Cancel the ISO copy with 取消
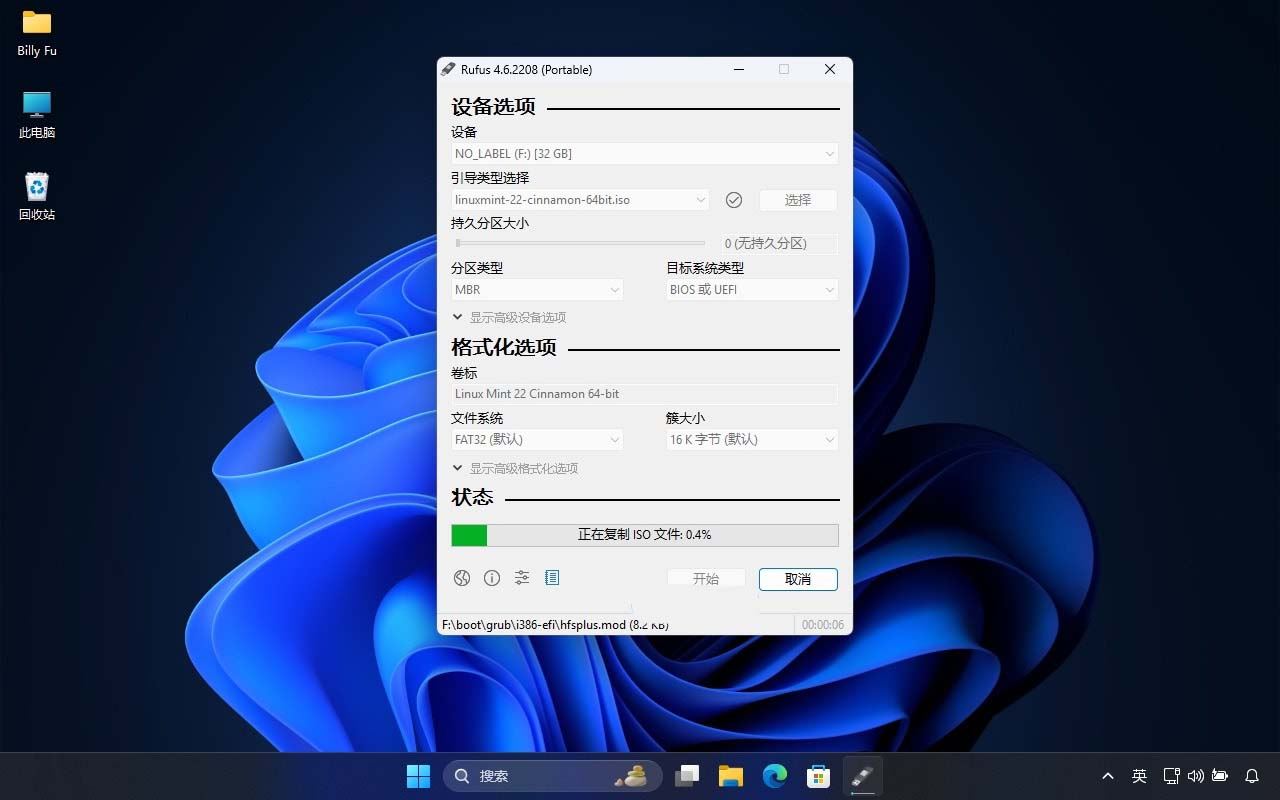 click(x=797, y=579)
